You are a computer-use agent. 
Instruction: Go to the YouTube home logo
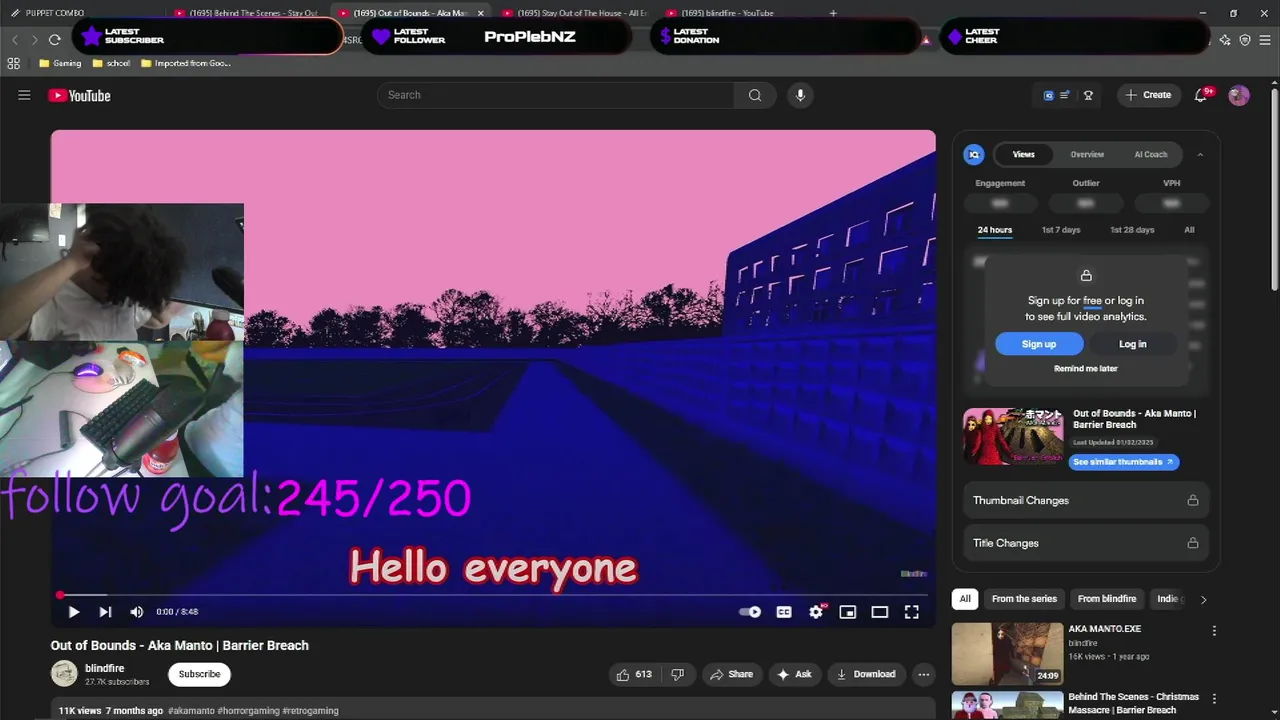pyautogui.click(x=79, y=96)
